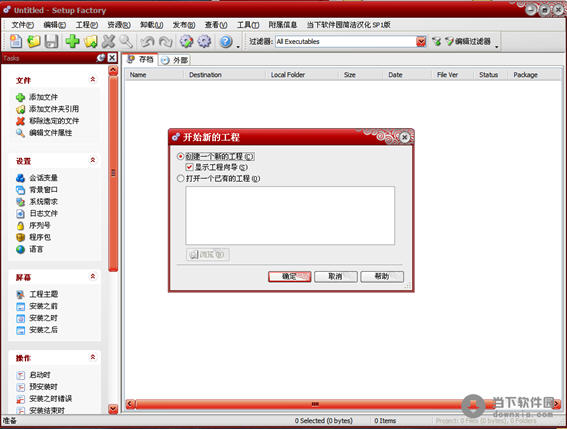The width and height of the screenshot is (567, 429).
Task: Collapse the 设置 task section
Action: point(93,160)
